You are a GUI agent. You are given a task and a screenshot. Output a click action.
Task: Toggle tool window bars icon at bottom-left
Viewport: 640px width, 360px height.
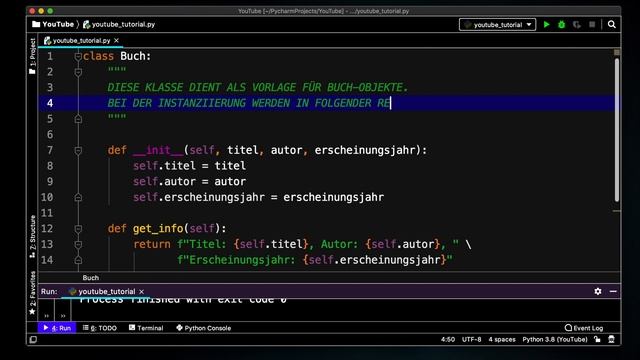tap(33, 340)
